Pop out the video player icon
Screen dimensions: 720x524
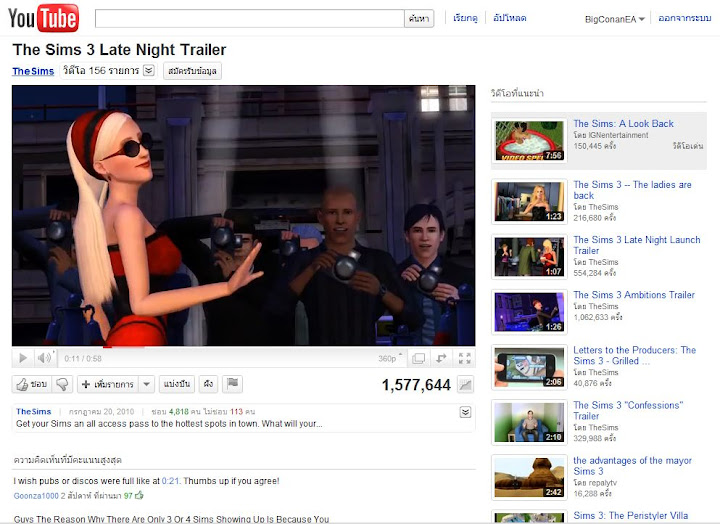point(441,358)
